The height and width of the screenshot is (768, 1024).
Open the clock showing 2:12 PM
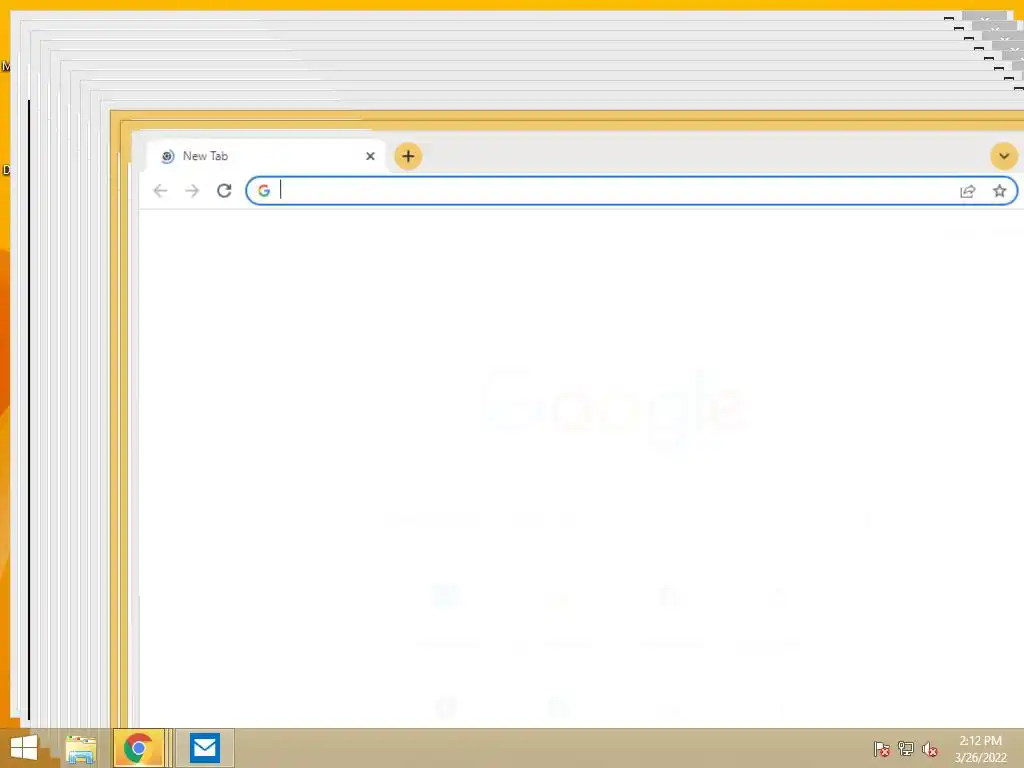coord(980,748)
